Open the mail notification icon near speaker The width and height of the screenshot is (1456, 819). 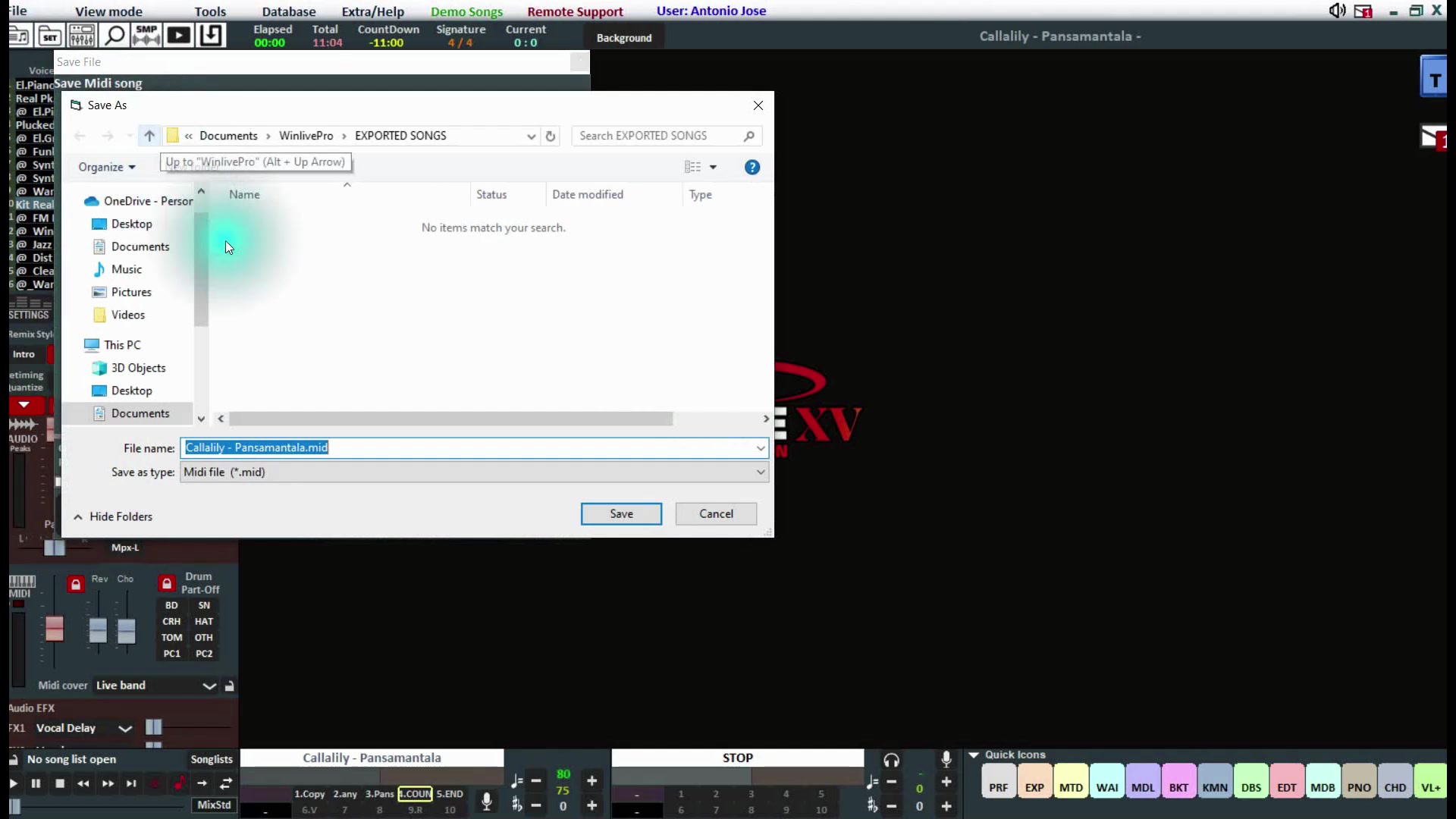pyautogui.click(x=1363, y=11)
